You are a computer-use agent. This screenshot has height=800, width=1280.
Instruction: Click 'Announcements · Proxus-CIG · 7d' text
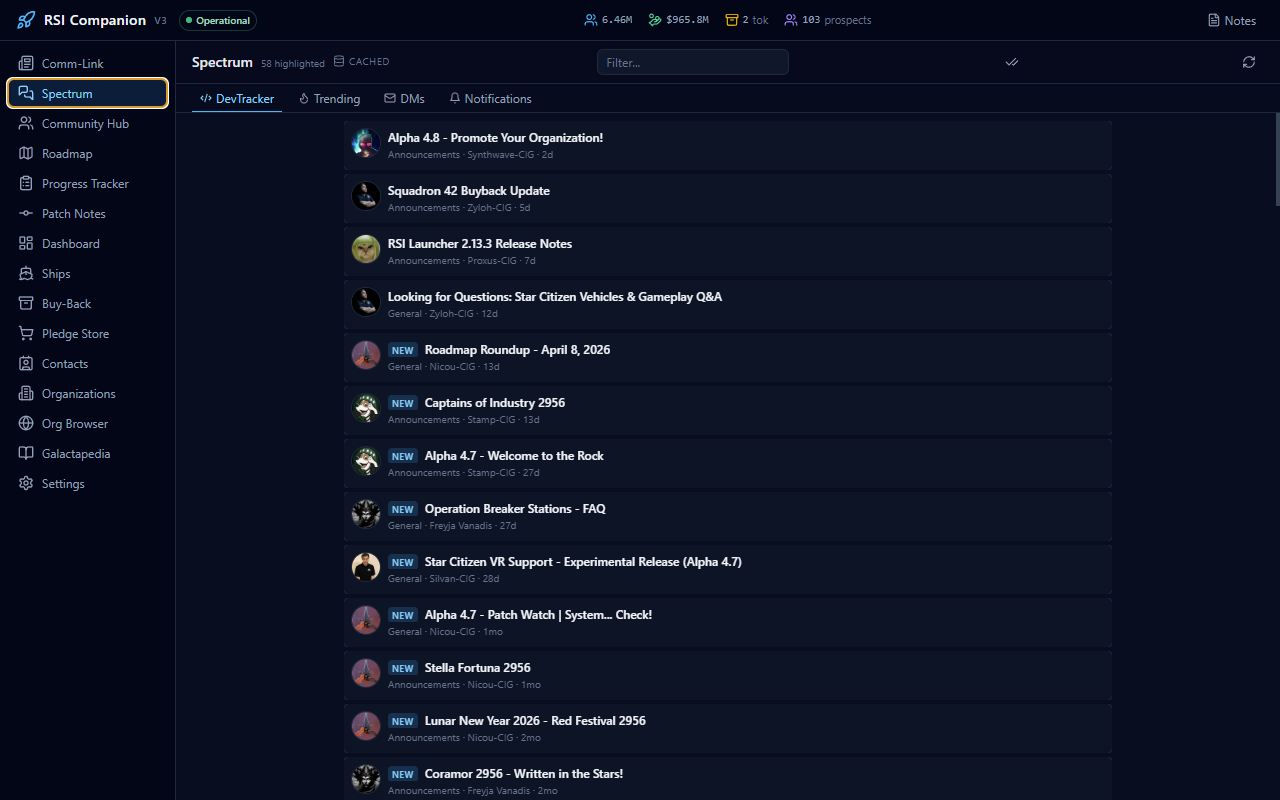(x=462, y=261)
